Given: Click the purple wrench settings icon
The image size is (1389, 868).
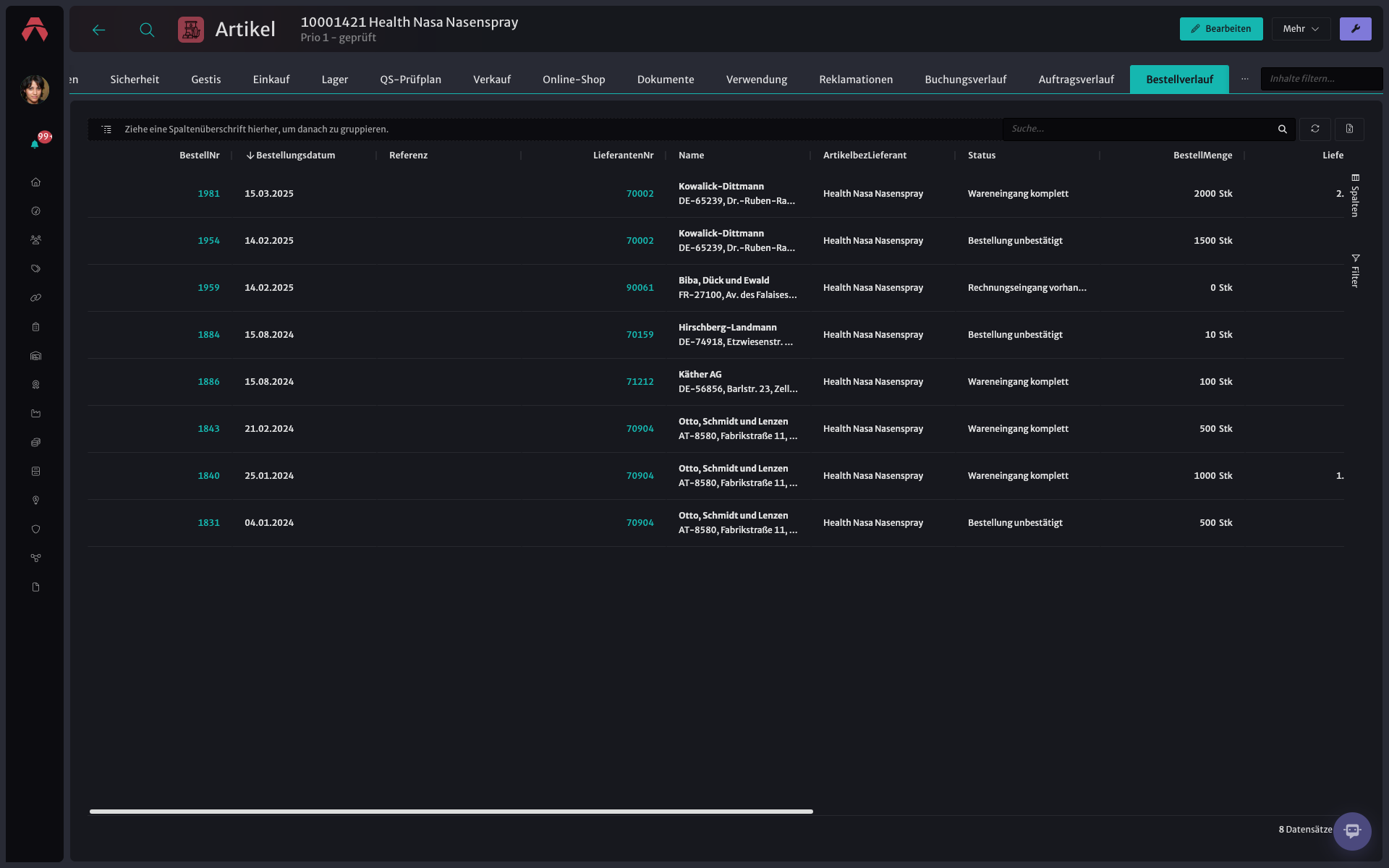Looking at the screenshot, I should tap(1355, 29).
